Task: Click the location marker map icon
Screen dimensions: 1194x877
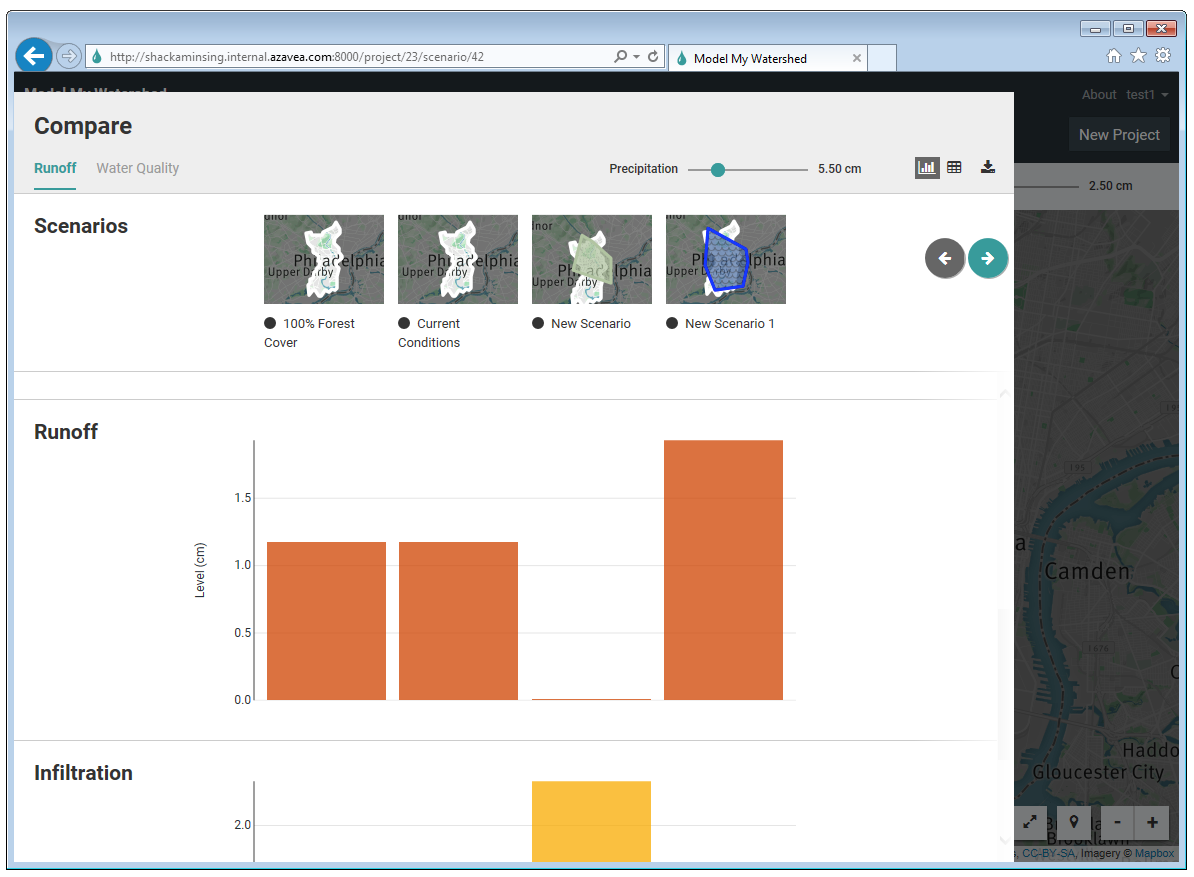Action: (x=1074, y=822)
